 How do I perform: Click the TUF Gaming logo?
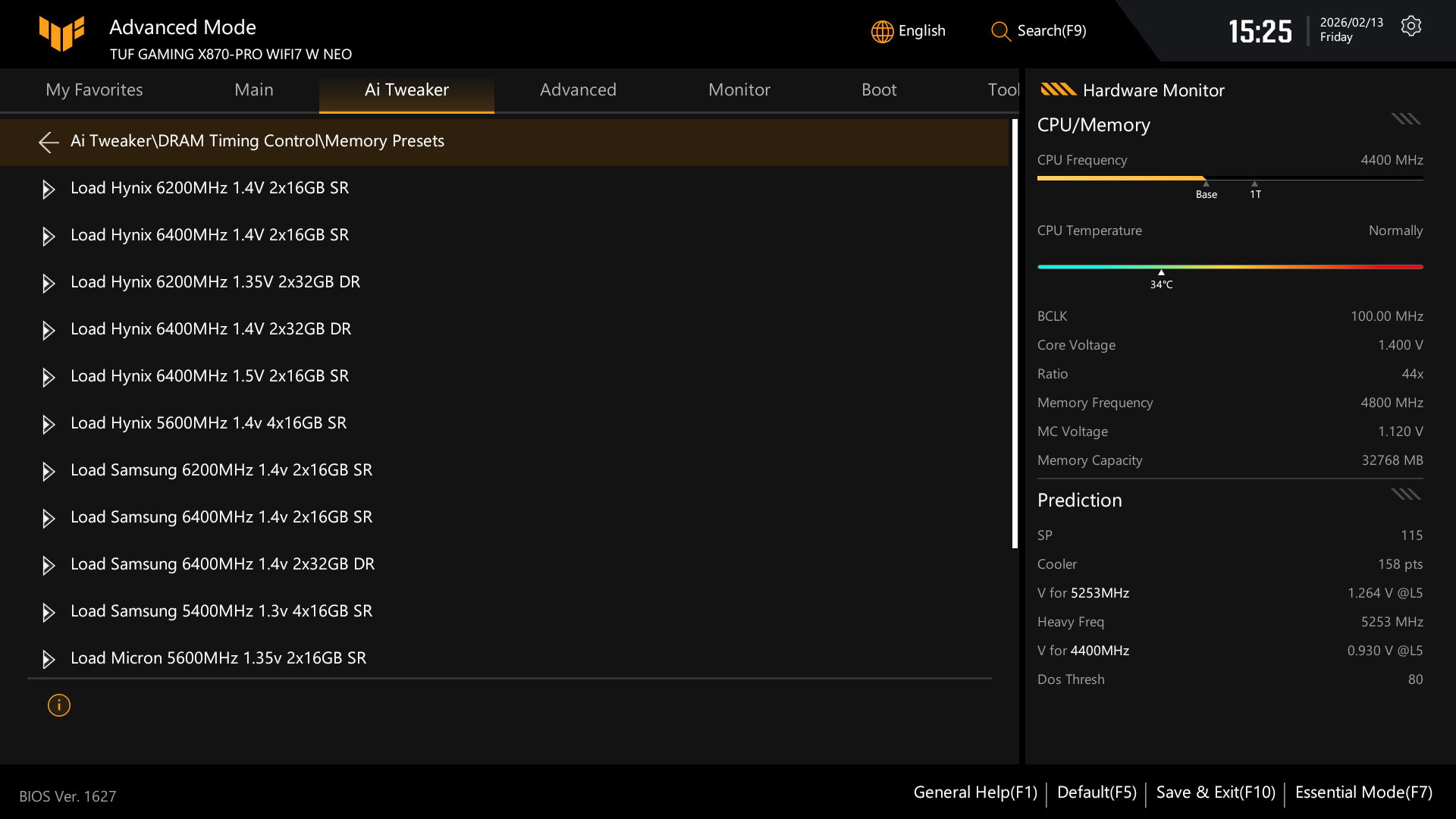[61, 33]
